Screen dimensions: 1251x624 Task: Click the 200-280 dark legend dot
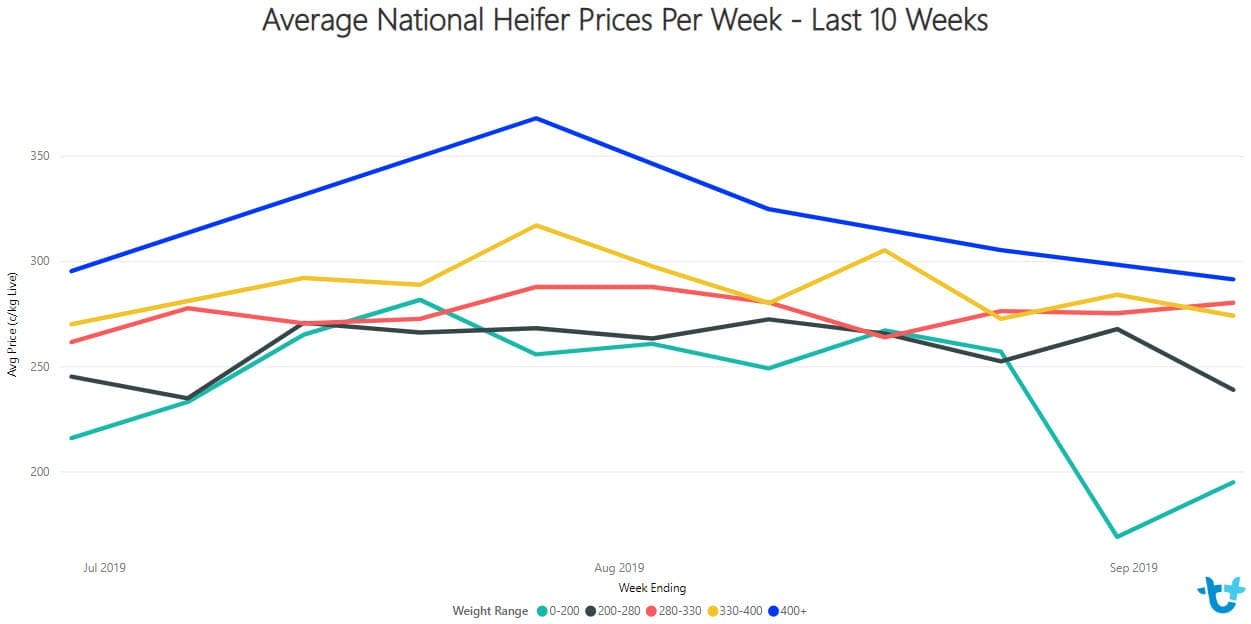coord(591,611)
